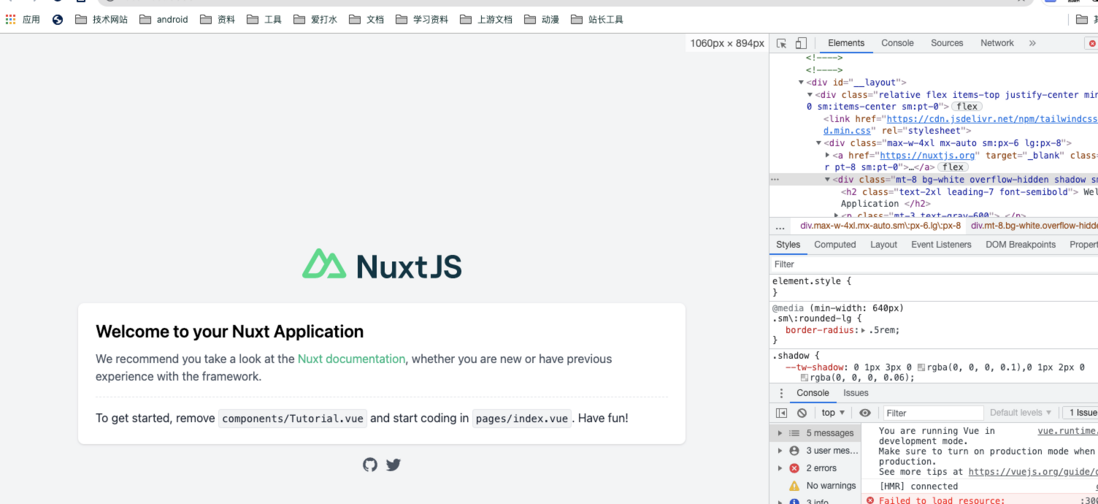Image resolution: width=1098 pixels, height=504 pixels.
Task: Click the 1 Issue button
Action: click(x=1079, y=413)
